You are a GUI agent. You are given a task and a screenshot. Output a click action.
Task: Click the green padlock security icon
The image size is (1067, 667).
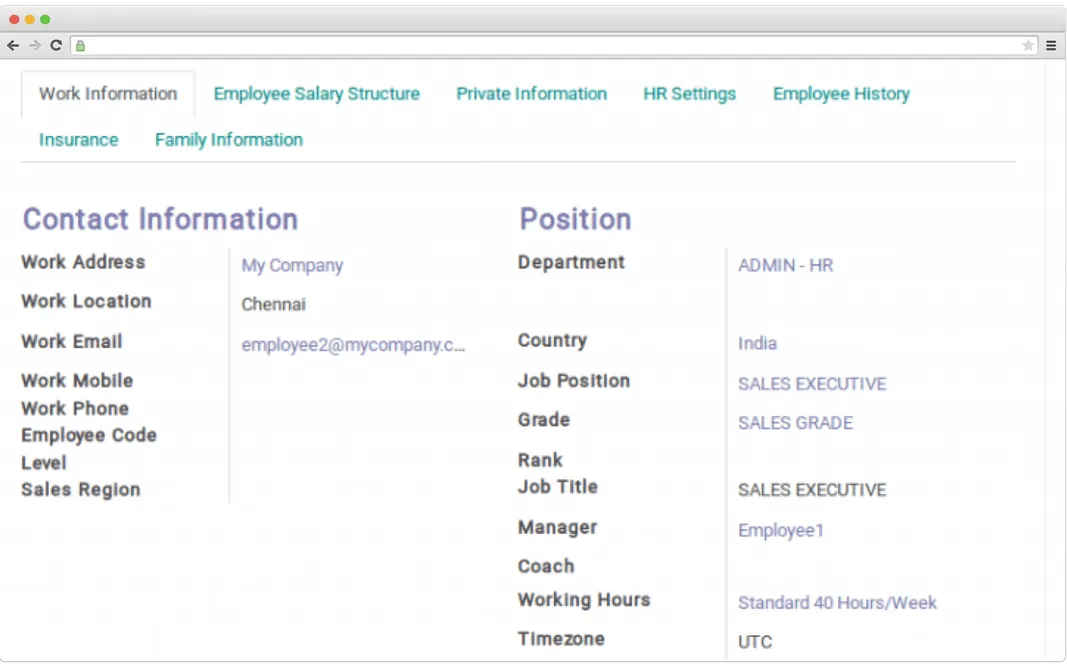click(80, 45)
